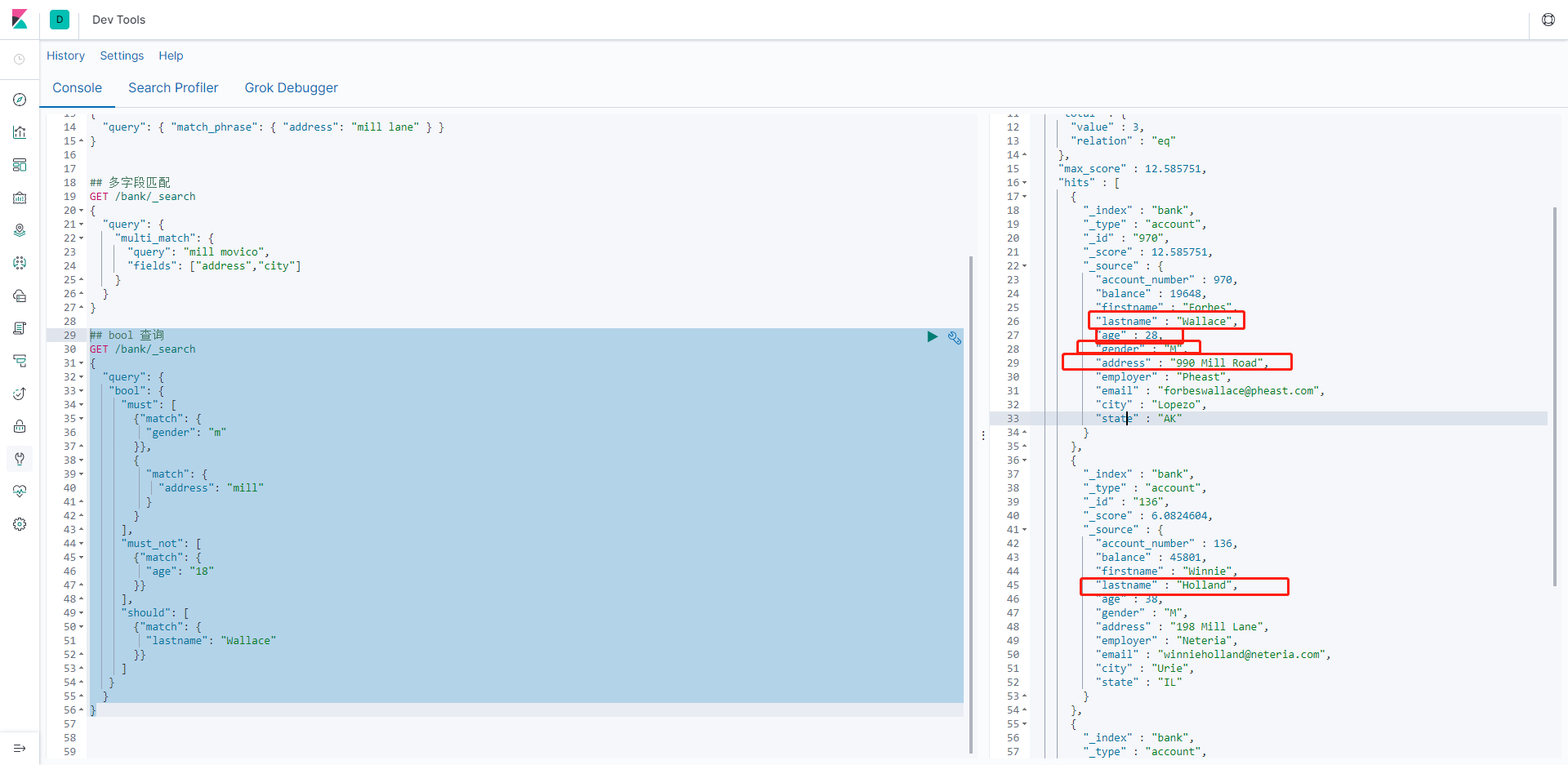Click the "max_score" : 12.585751 line
Screen dimensions: 1568x765
(1133, 169)
